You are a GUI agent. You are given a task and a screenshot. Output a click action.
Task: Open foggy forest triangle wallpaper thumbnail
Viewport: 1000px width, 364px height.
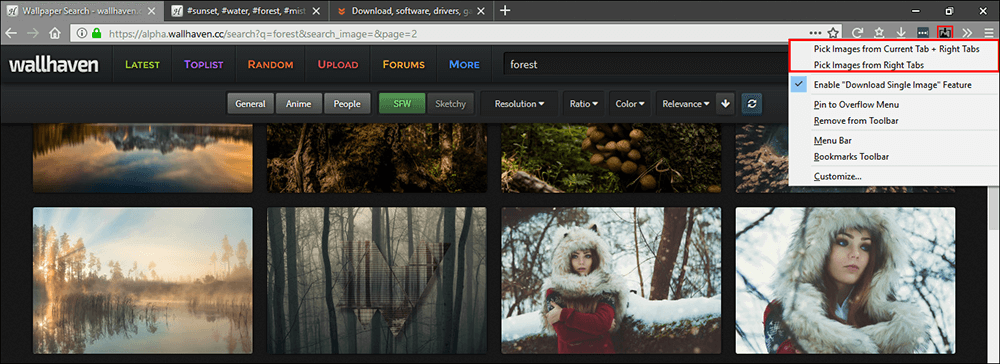tap(377, 280)
